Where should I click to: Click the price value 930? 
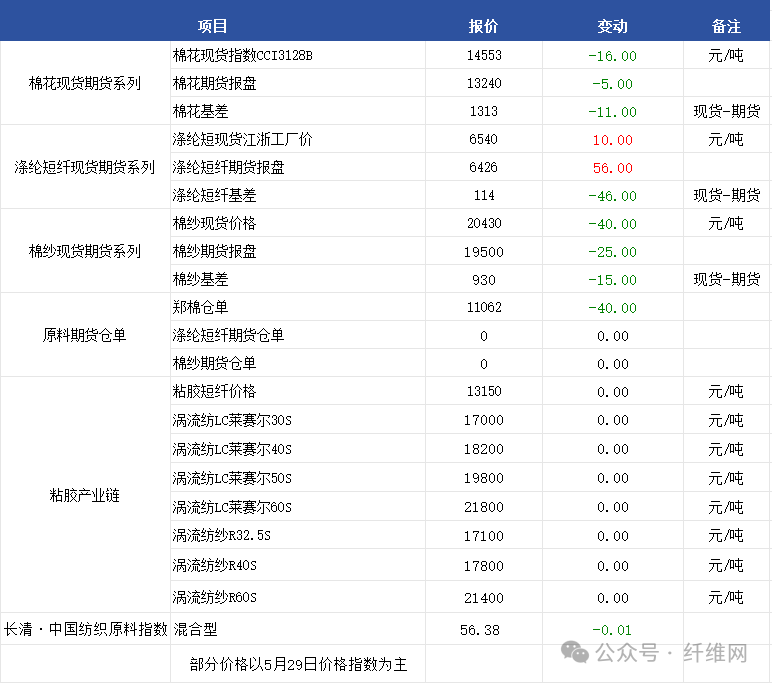pos(484,280)
